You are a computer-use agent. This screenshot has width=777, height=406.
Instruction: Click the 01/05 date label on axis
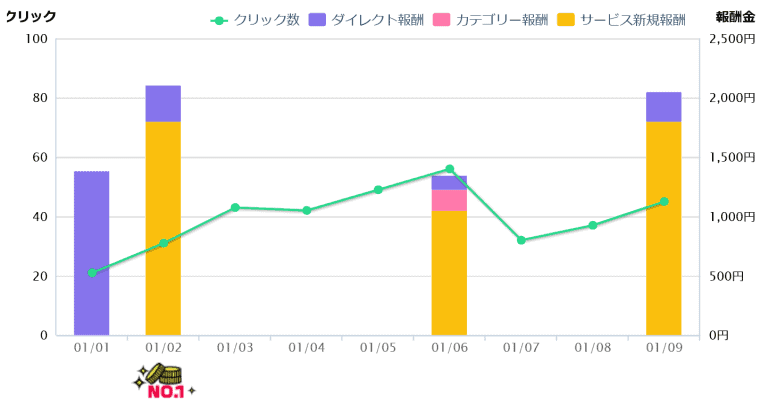click(378, 347)
